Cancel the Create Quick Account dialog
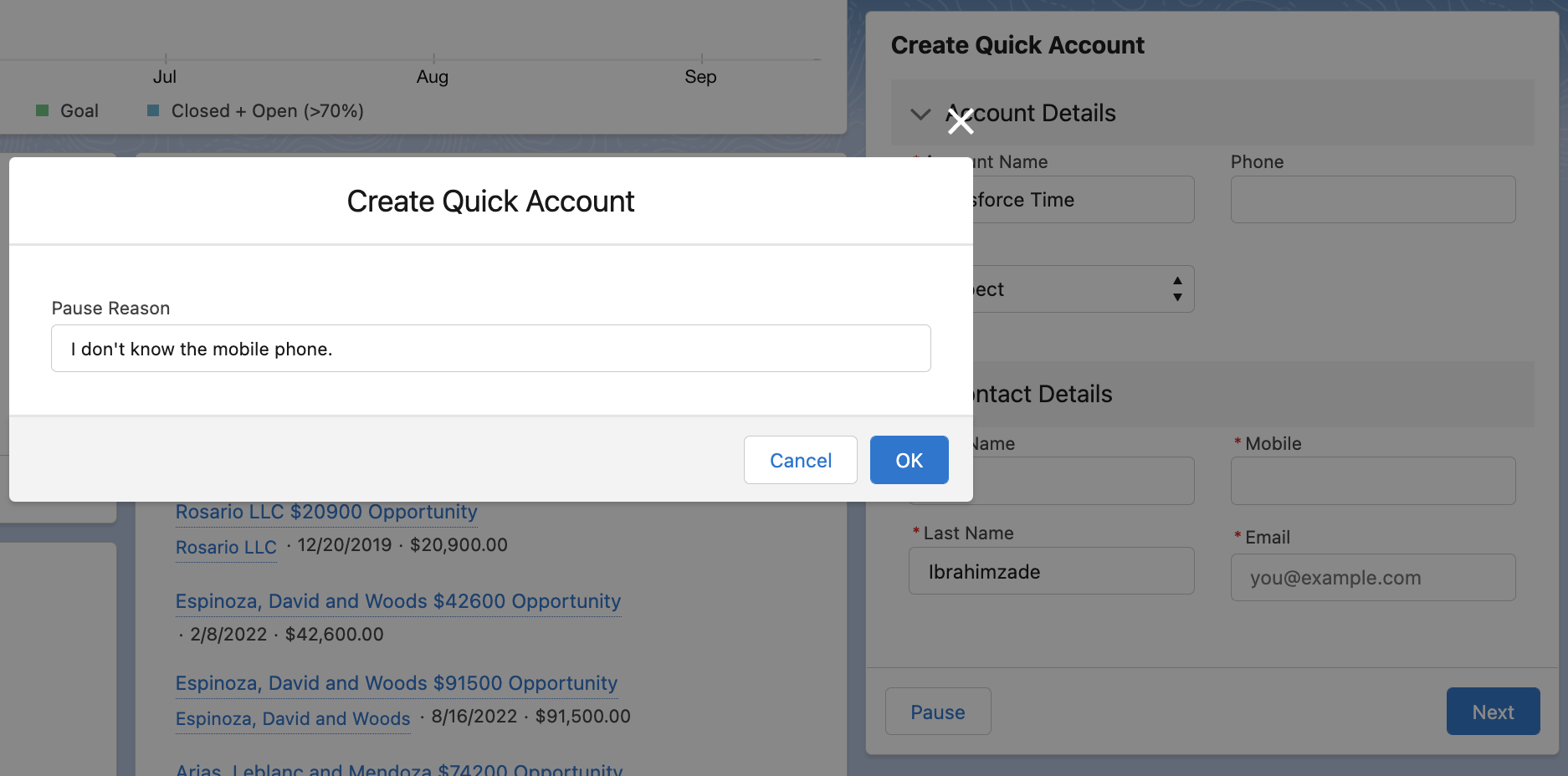1568x776 pixels. tap(799, 460)
